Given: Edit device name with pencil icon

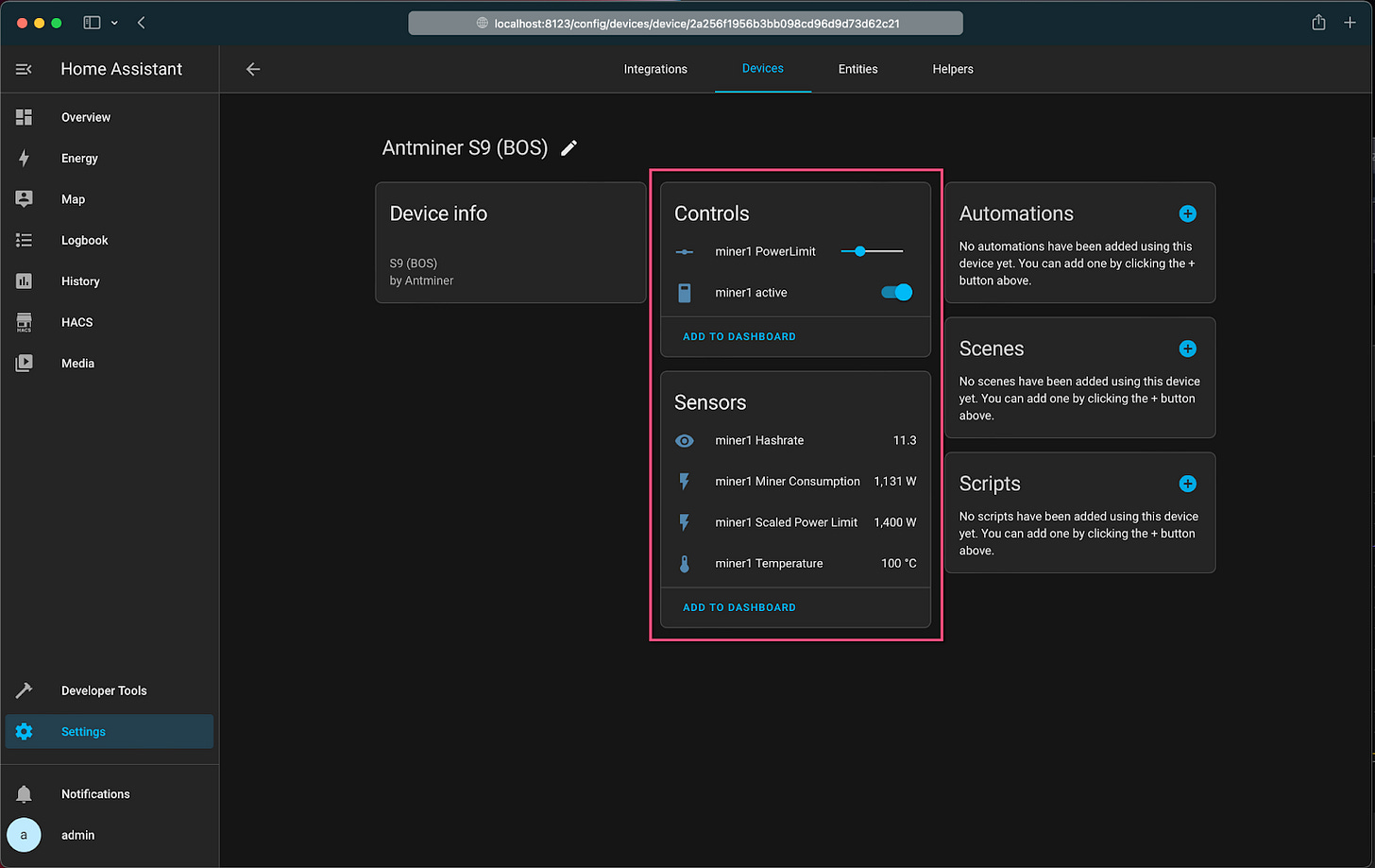Looking at the screenshot, I should click(569, 148).
